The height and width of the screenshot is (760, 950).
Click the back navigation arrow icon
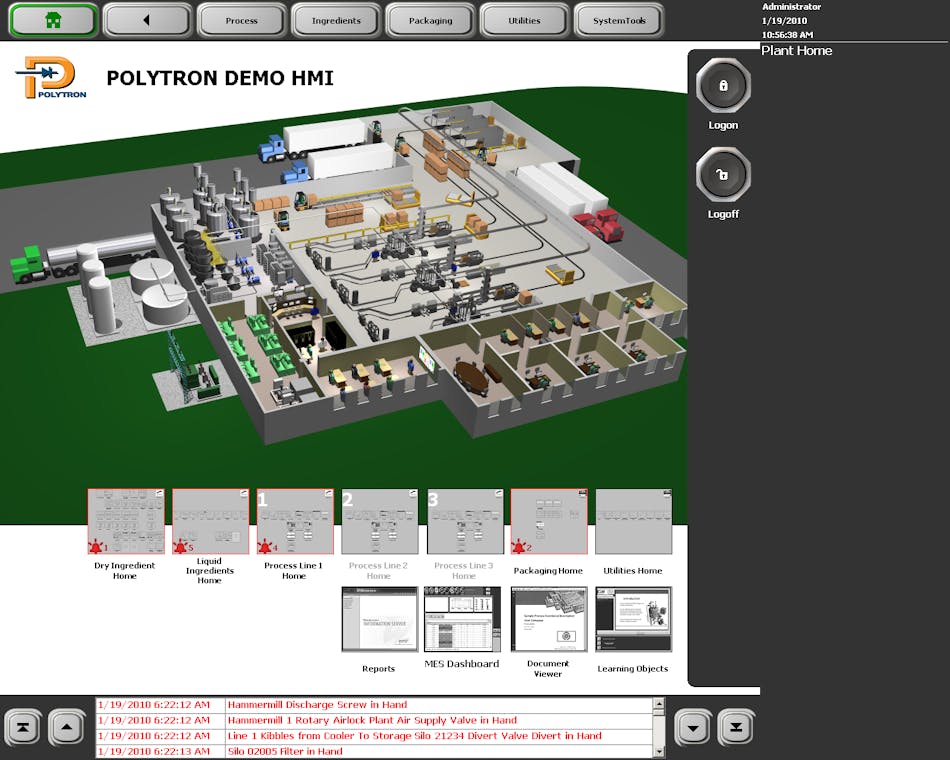pyautogui.click(x=148, y=19)
